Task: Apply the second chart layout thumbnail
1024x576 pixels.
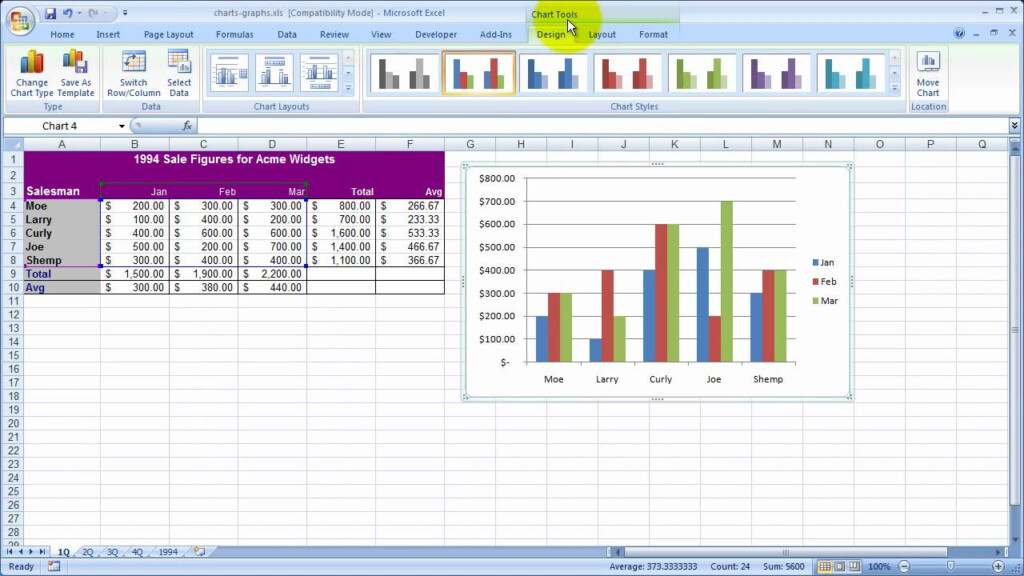Action: click(x=274, y=72)
